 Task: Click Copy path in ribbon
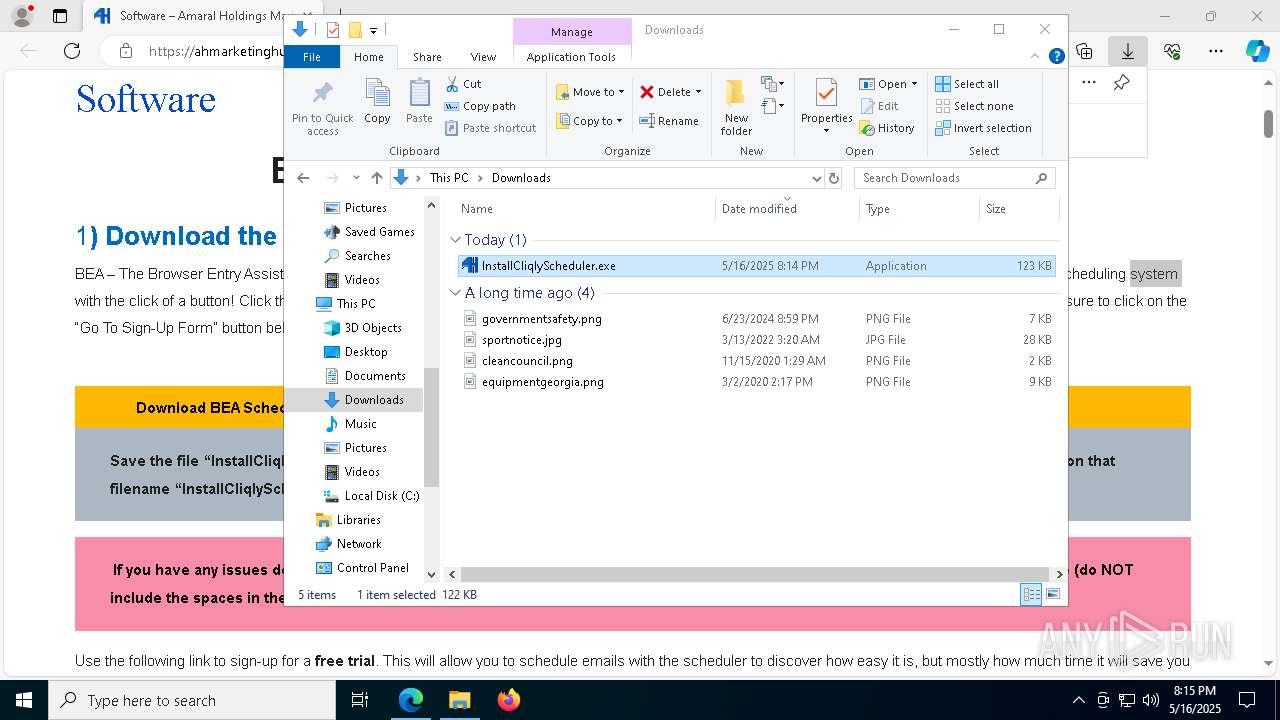[480, 106]
